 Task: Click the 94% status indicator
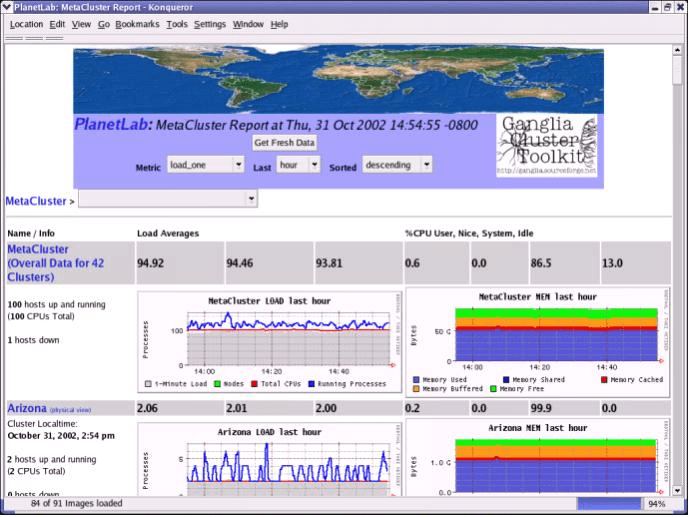pos(657,504)
